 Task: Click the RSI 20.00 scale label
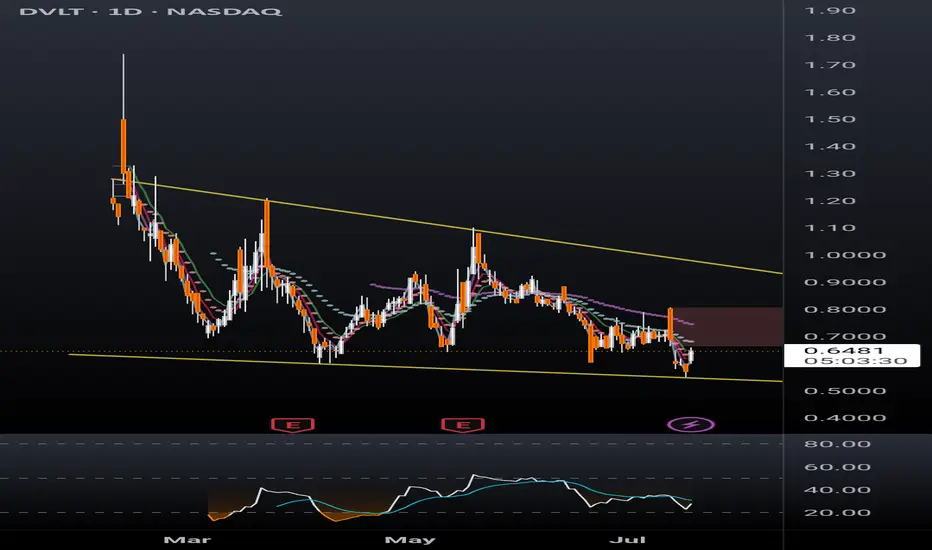click(x=837, y=513)
